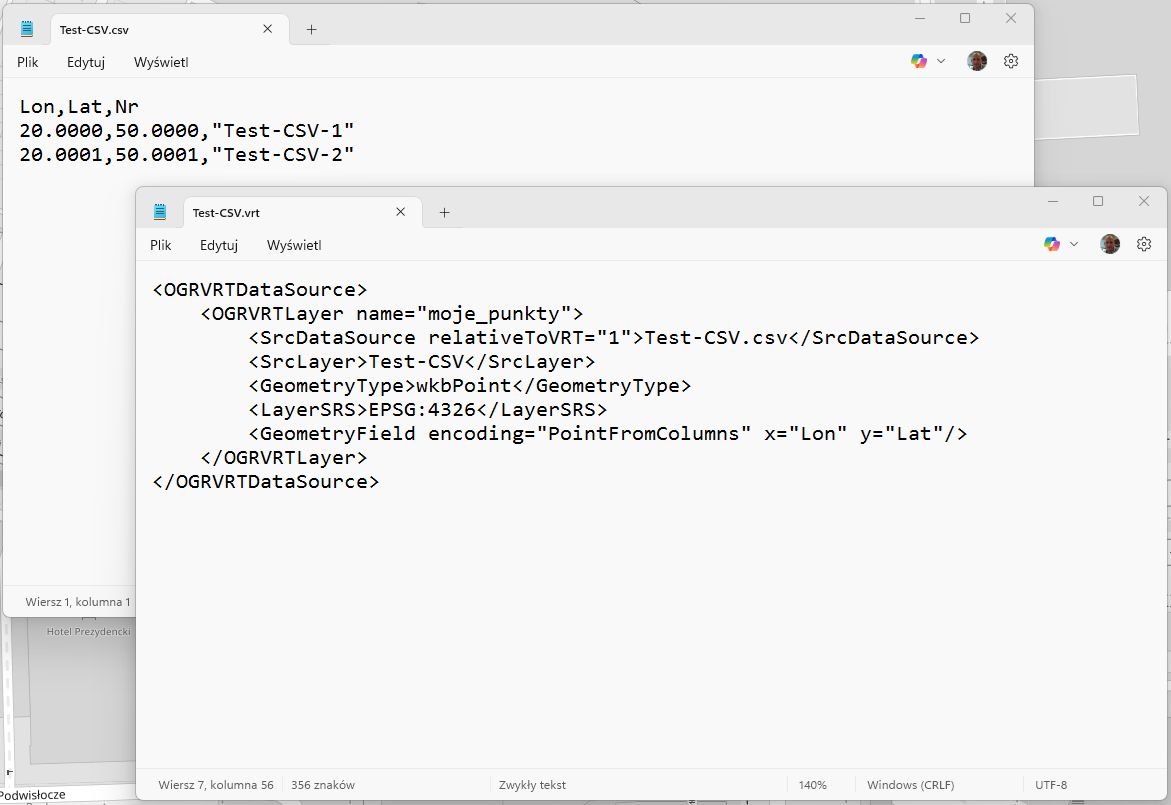
Task: Click the profile avatar in Test-CSV.vrt window
Action: click(x=1110, y=244)
